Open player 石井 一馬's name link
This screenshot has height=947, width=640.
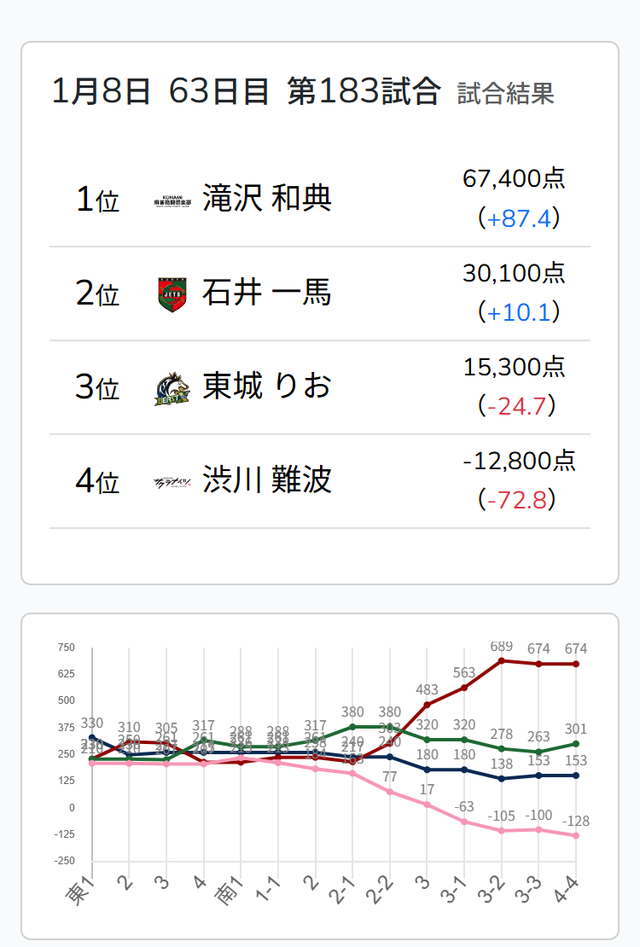point(266,293)
